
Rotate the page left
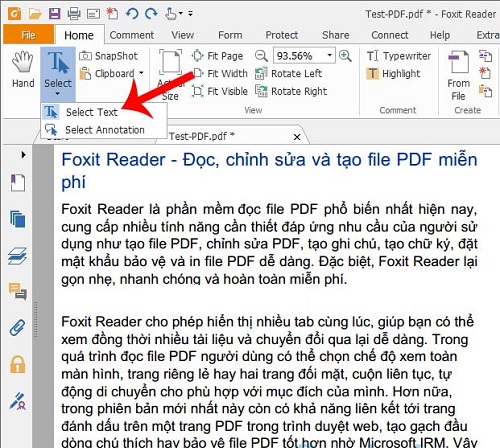(289, 73)
